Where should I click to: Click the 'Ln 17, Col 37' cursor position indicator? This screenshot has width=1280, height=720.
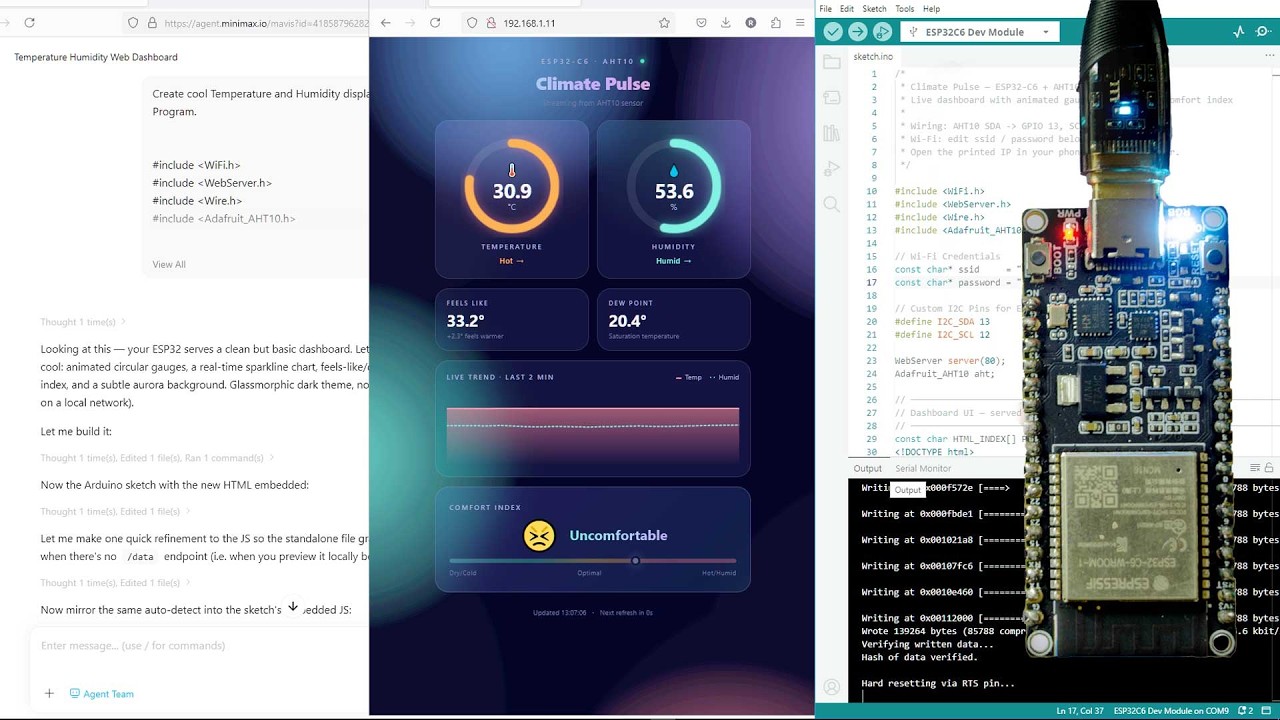pyautogui.click(x=1080, y=711)
